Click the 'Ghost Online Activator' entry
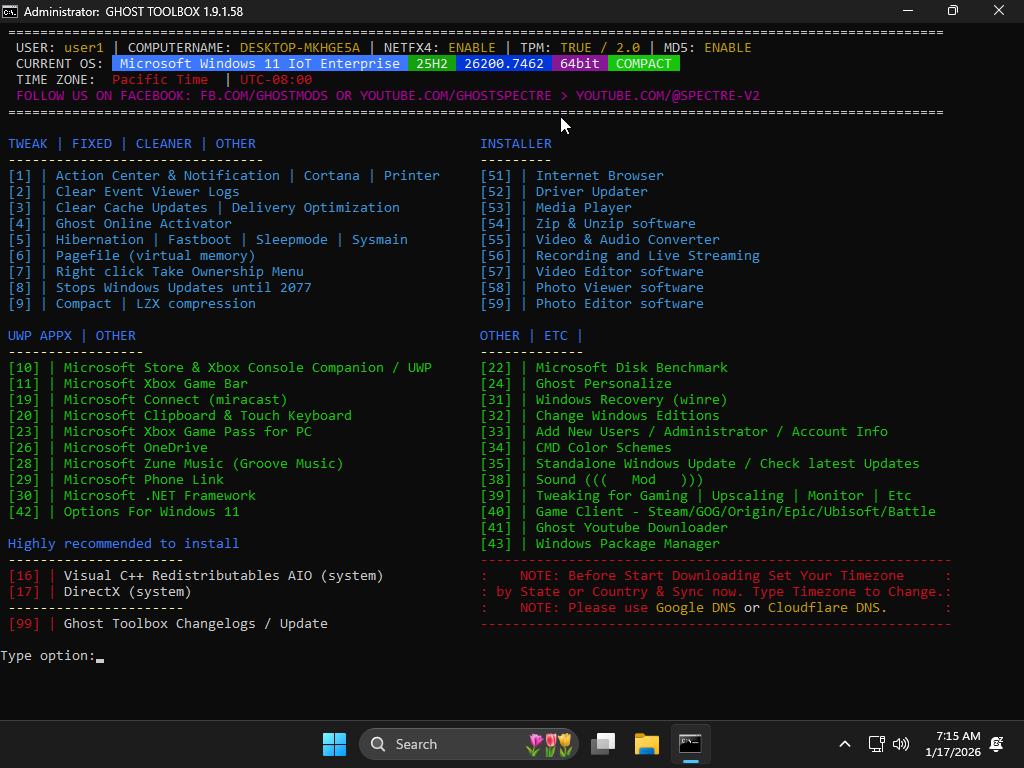 143,224
